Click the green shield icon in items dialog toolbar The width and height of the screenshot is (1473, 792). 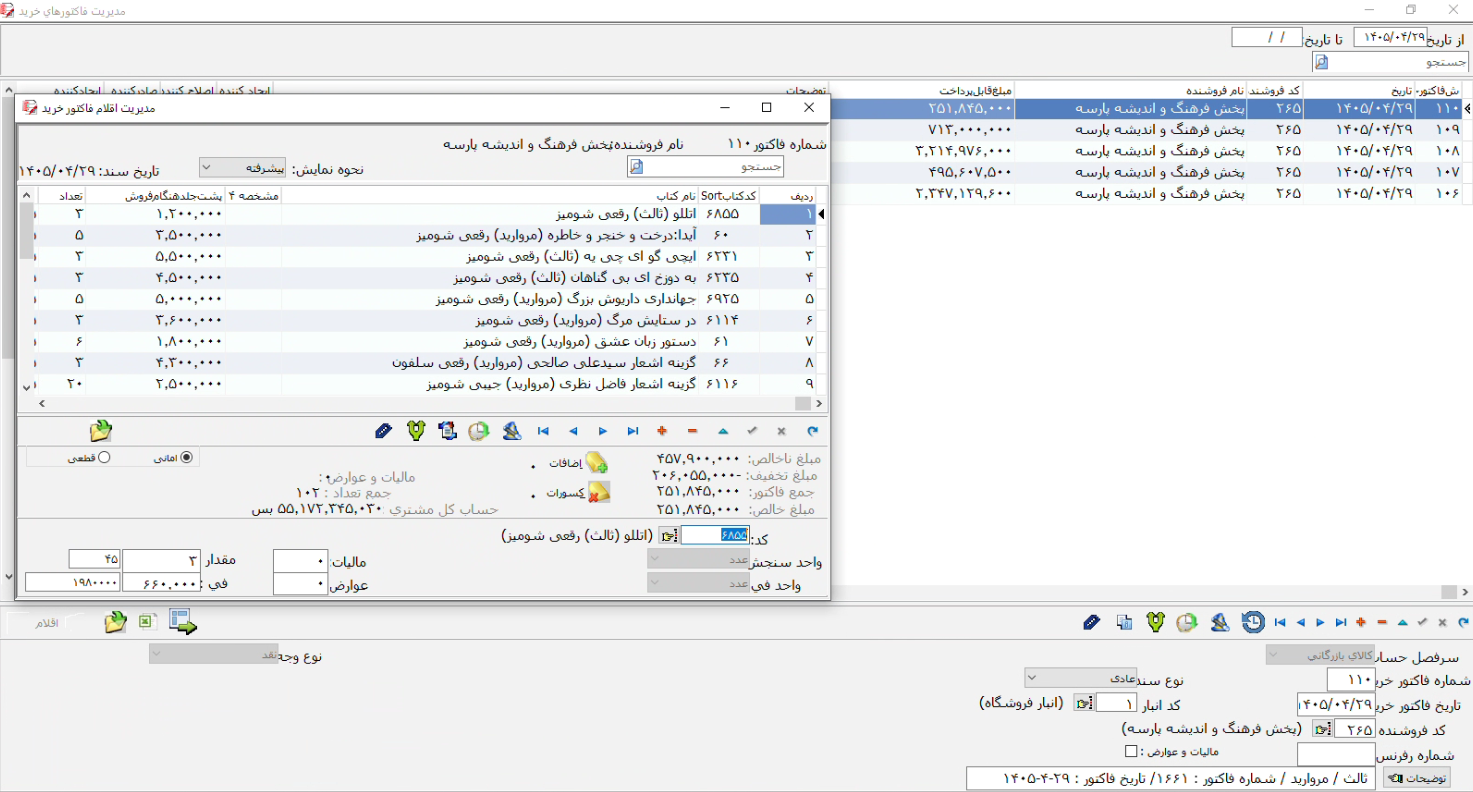click(x=417, y=431)
